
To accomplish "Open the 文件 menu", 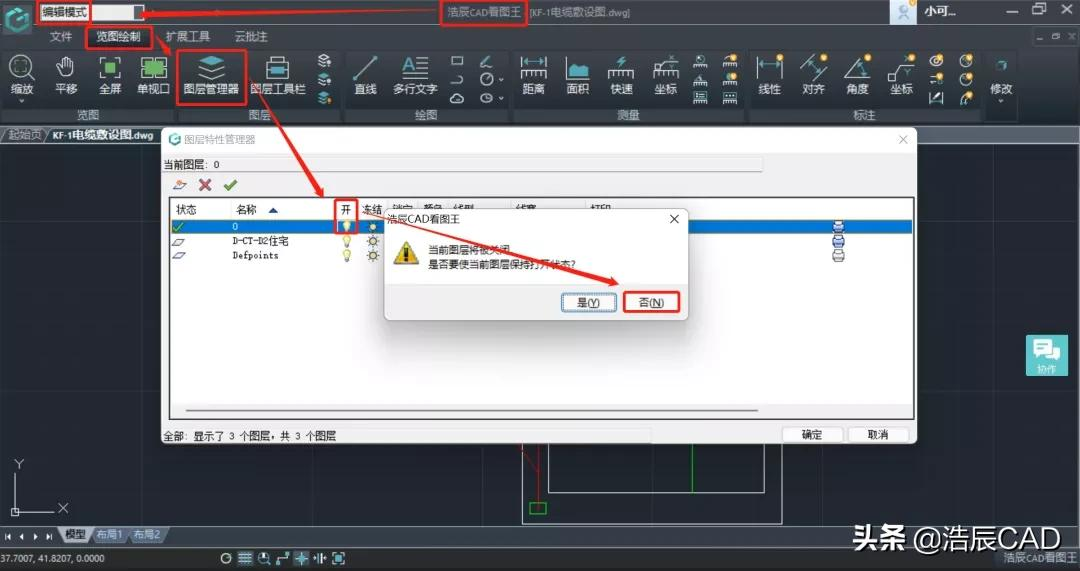I will point(61,37).
